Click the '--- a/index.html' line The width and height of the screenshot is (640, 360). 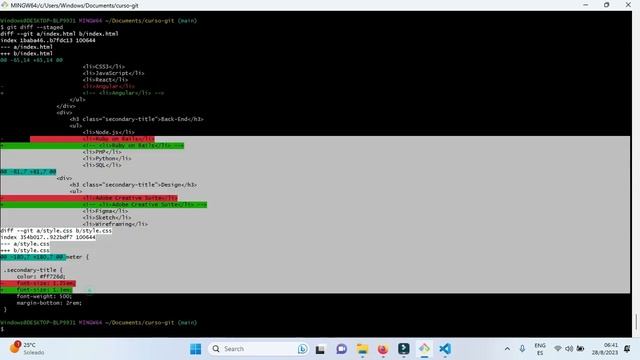click(27, 47)
